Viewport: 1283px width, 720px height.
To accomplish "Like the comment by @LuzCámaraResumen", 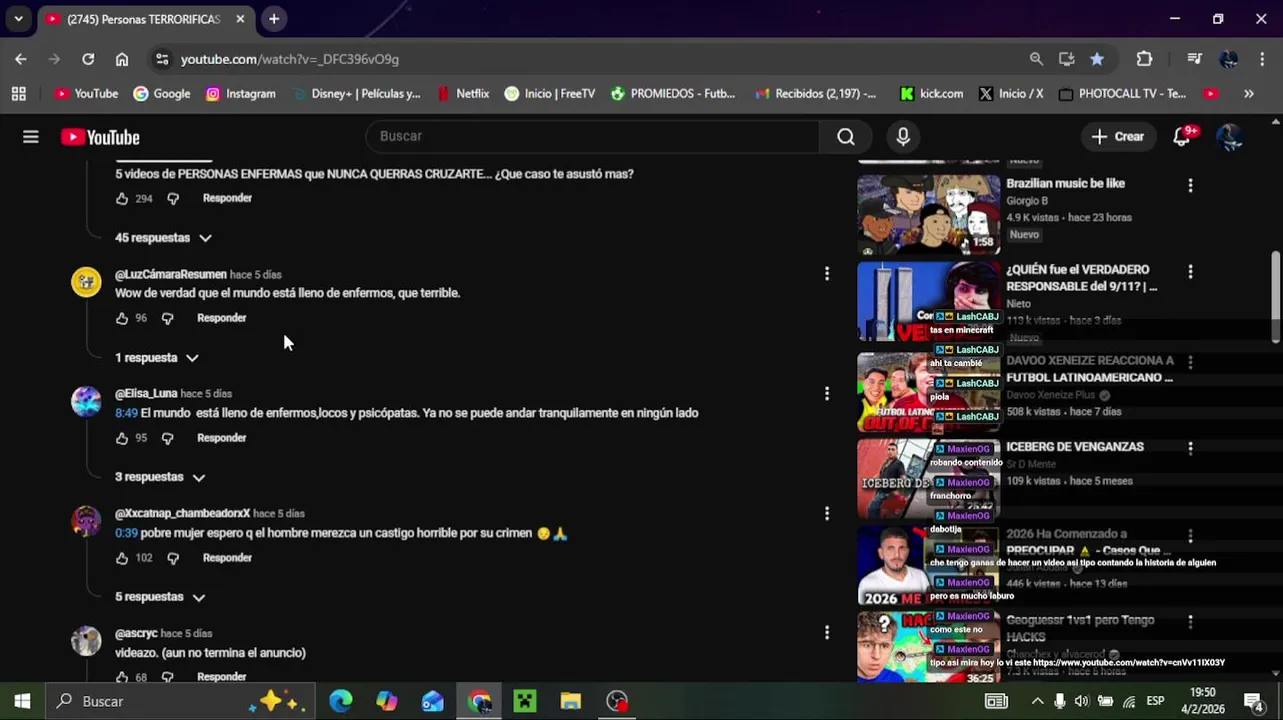I will 122,318.
